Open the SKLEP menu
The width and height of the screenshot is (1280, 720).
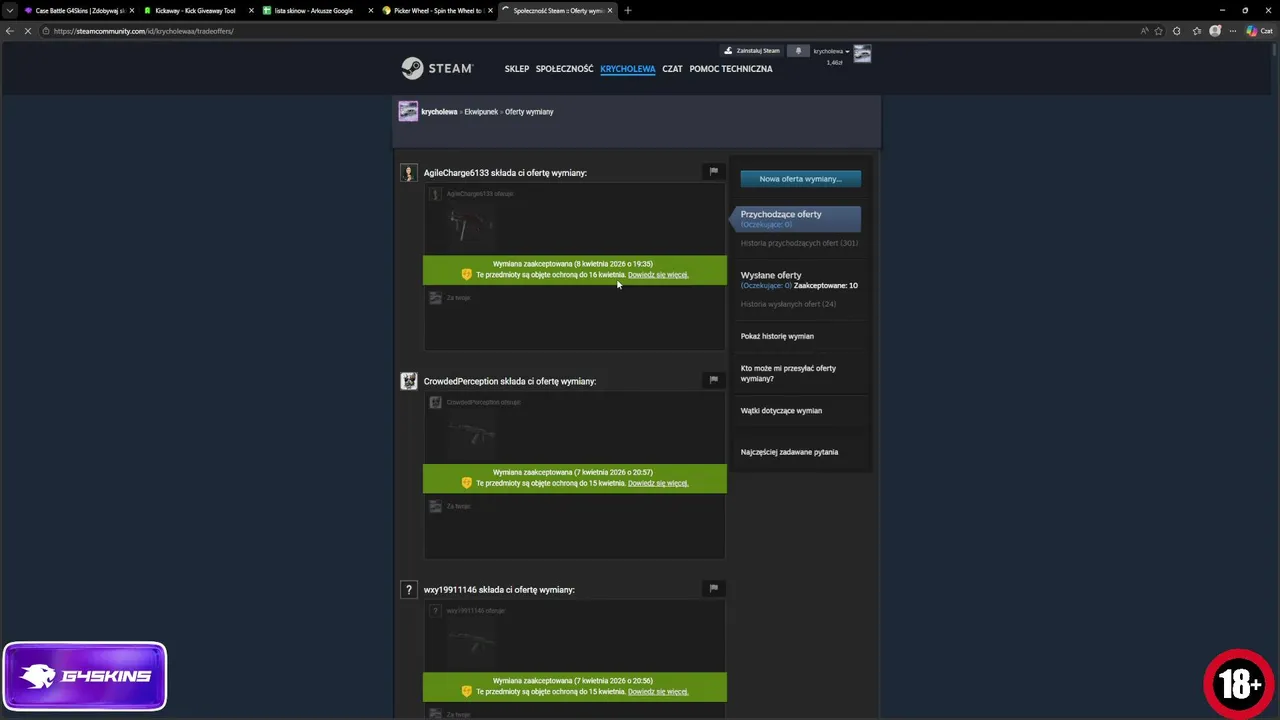[517, 69]
